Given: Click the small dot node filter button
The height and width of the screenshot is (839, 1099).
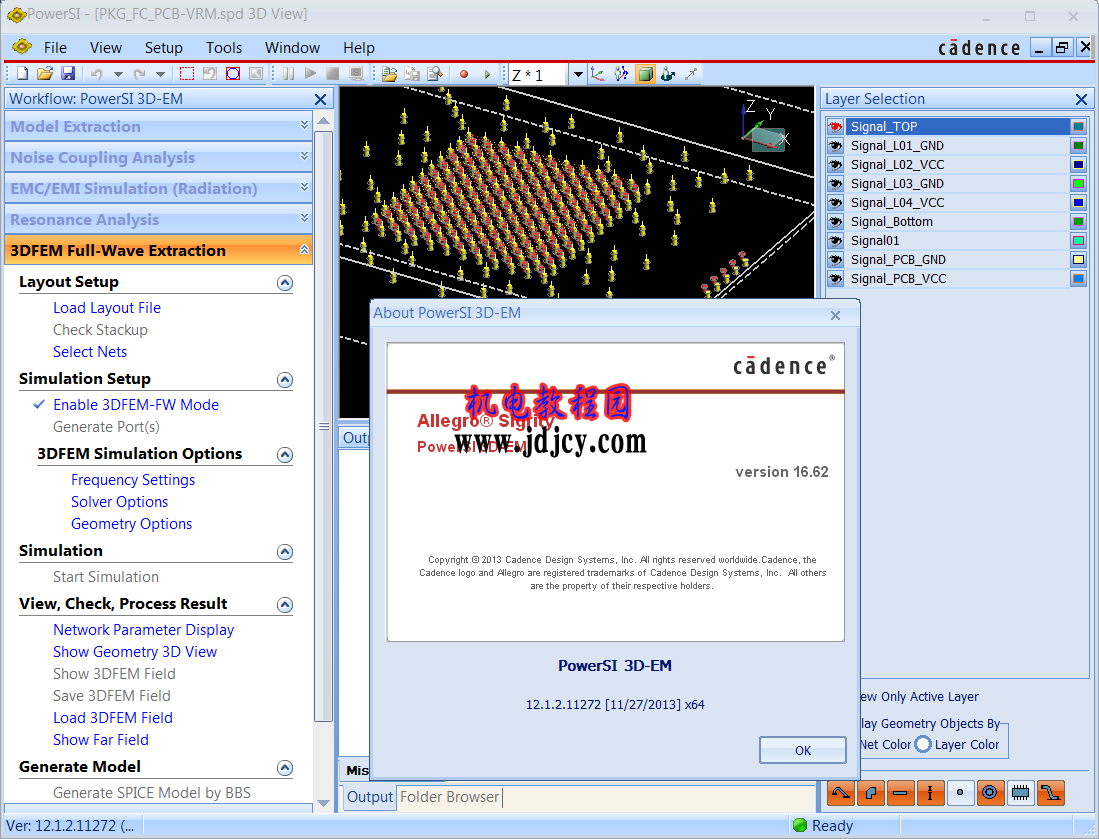Looking at the screenshot, I should click(x=960, y=793).
